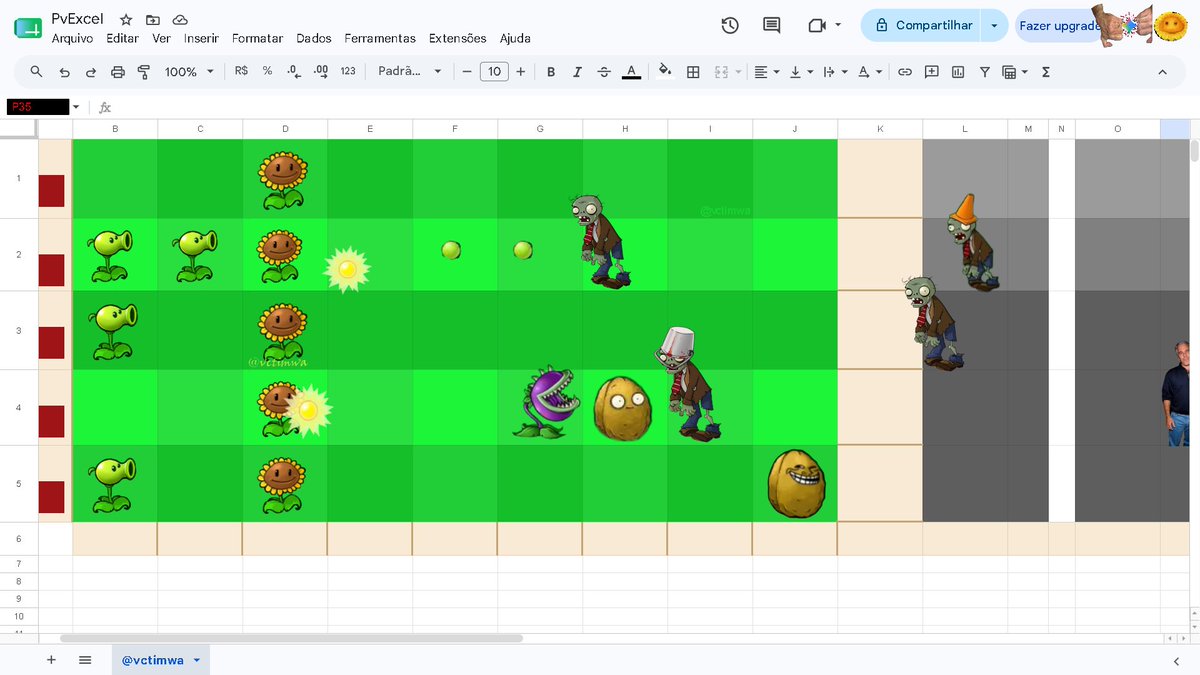1200x675 pixels.
Task: Toggle bold formatting
Action: click(x=551, y=72)
